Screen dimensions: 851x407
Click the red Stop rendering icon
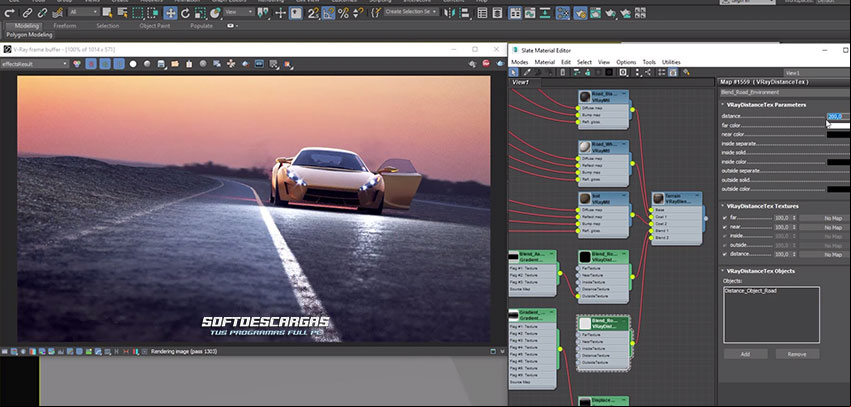(486, 63)
